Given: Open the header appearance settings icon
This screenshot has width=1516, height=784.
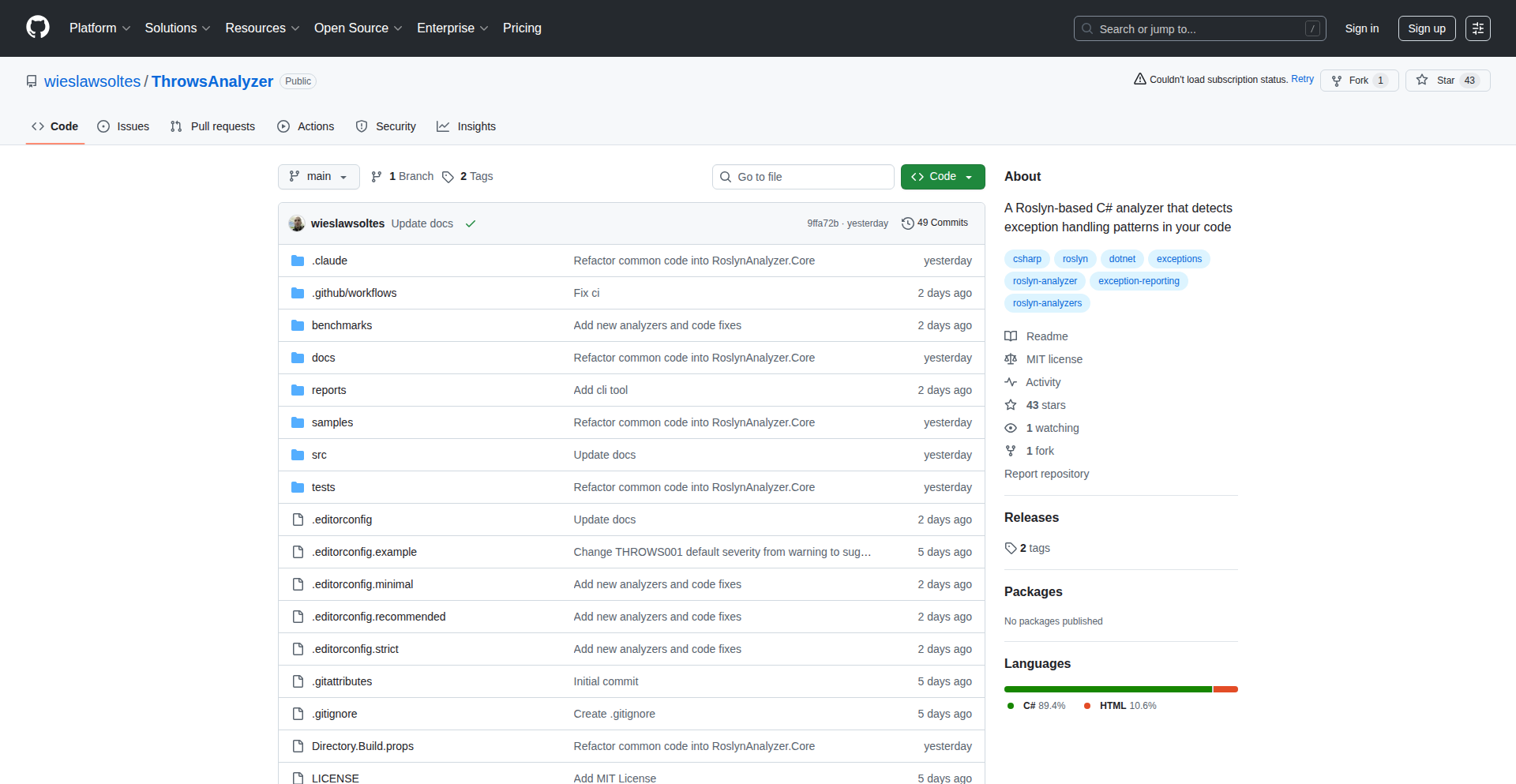Looking at the screenshot, I should click(x=1477, y=28).
